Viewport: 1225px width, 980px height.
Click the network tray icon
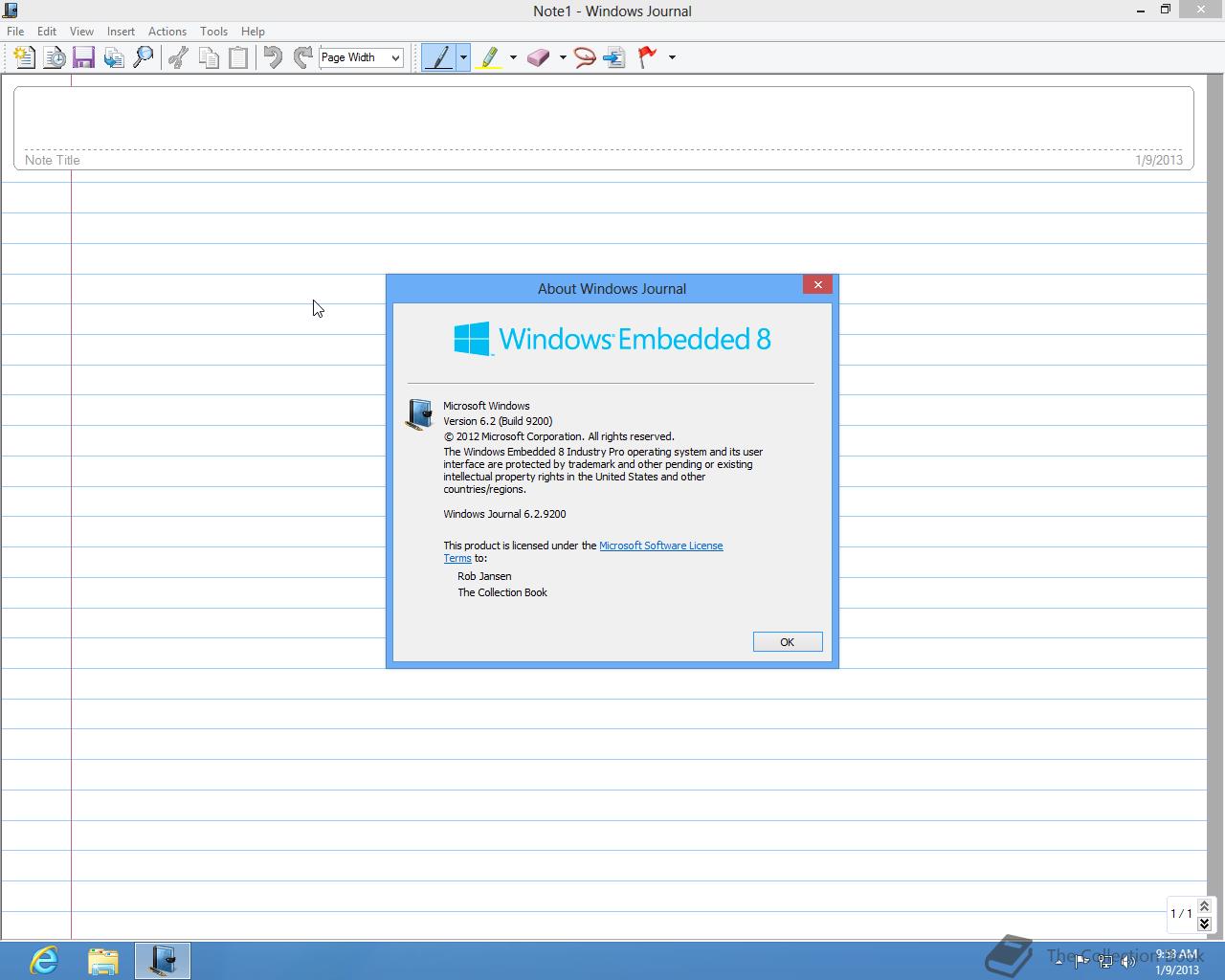(1105, 961)
